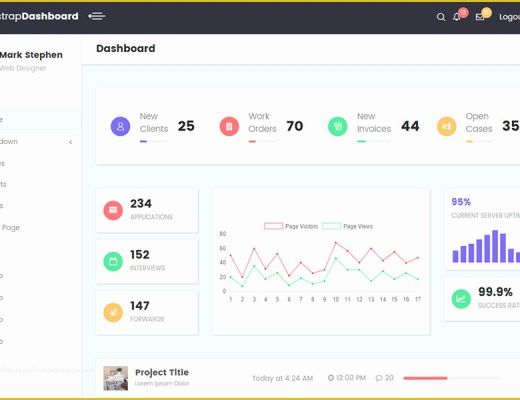Image resolution: width=520 pixels, height=400 pixels.
Task: Click the 234 Applications count
Action: [x=141, y=204]
